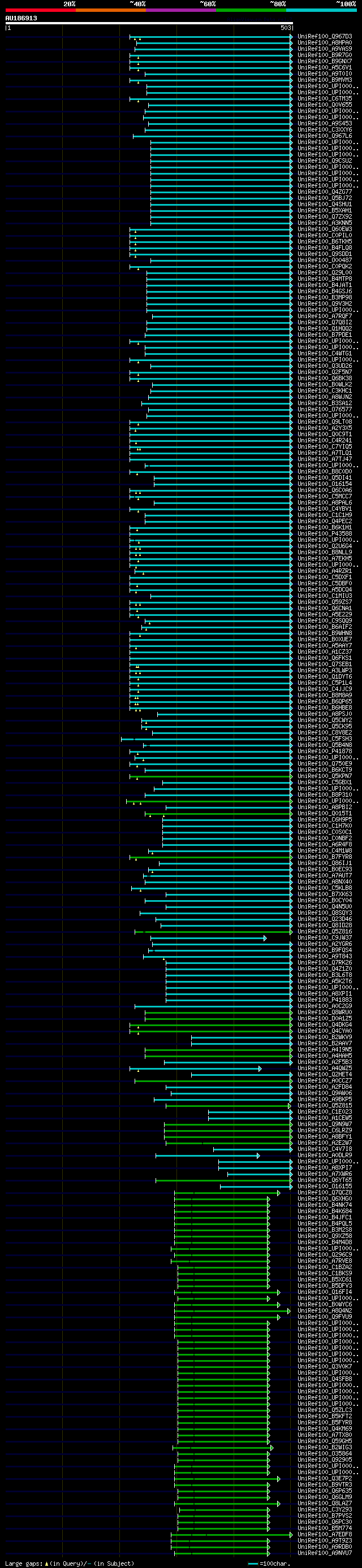Click the ~40% orange identity legend segment
Screen dimensions: 362x1568
click(111, 10)
